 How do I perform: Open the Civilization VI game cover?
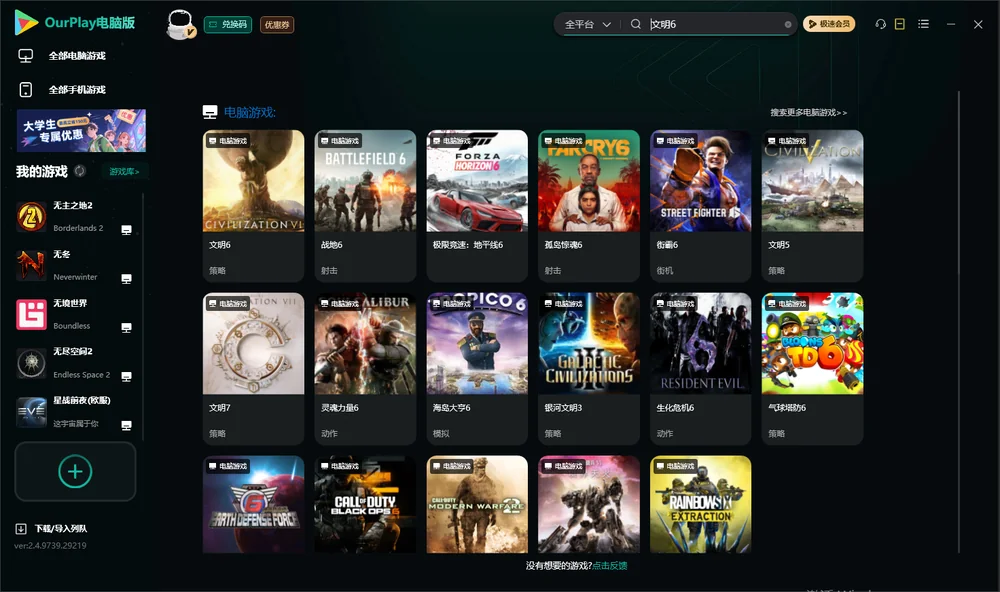[253, 181]
